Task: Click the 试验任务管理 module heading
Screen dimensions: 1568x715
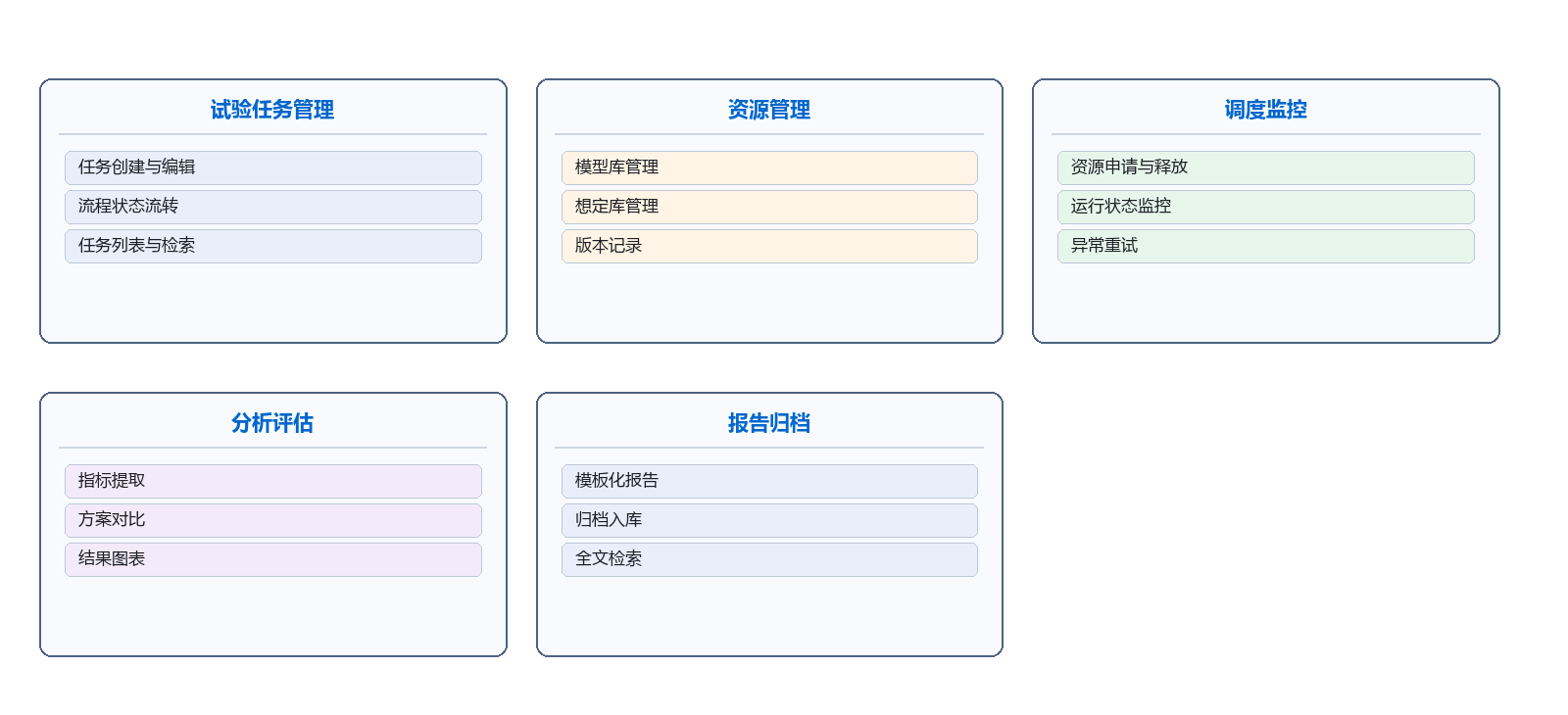Action: coord(272,110)
